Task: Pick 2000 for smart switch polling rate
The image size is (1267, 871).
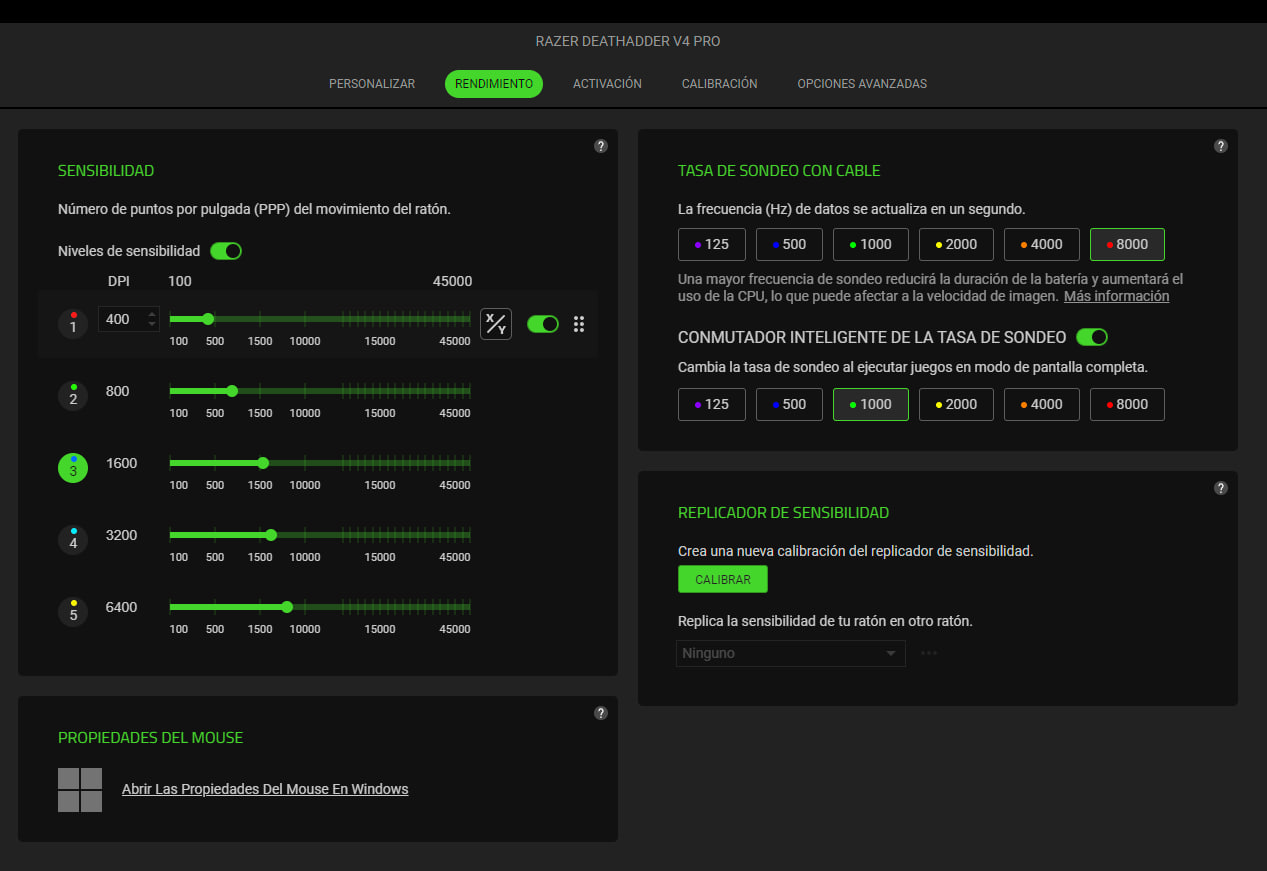Action: (956, 404)
